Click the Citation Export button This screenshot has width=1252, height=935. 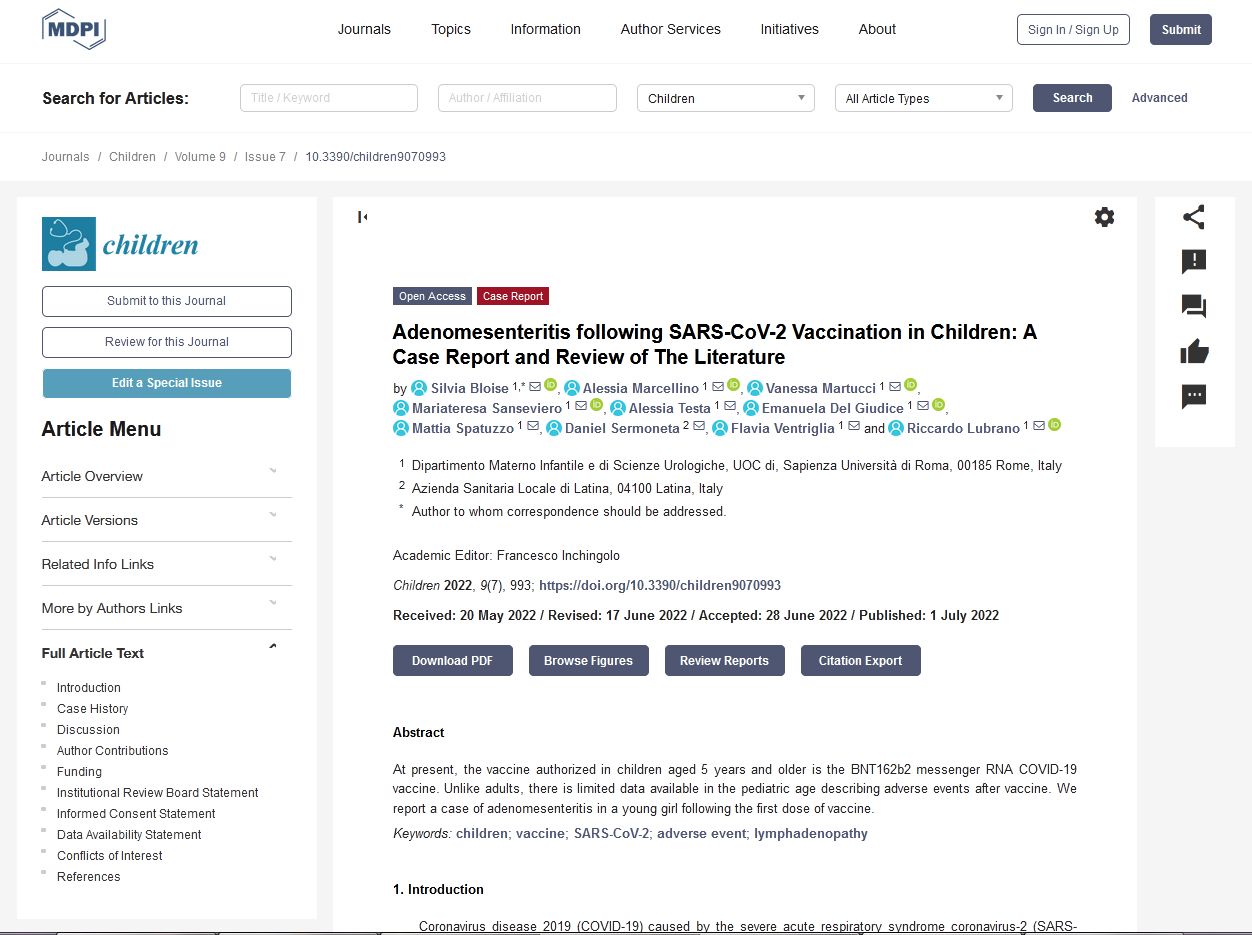(x=860, y=661)
